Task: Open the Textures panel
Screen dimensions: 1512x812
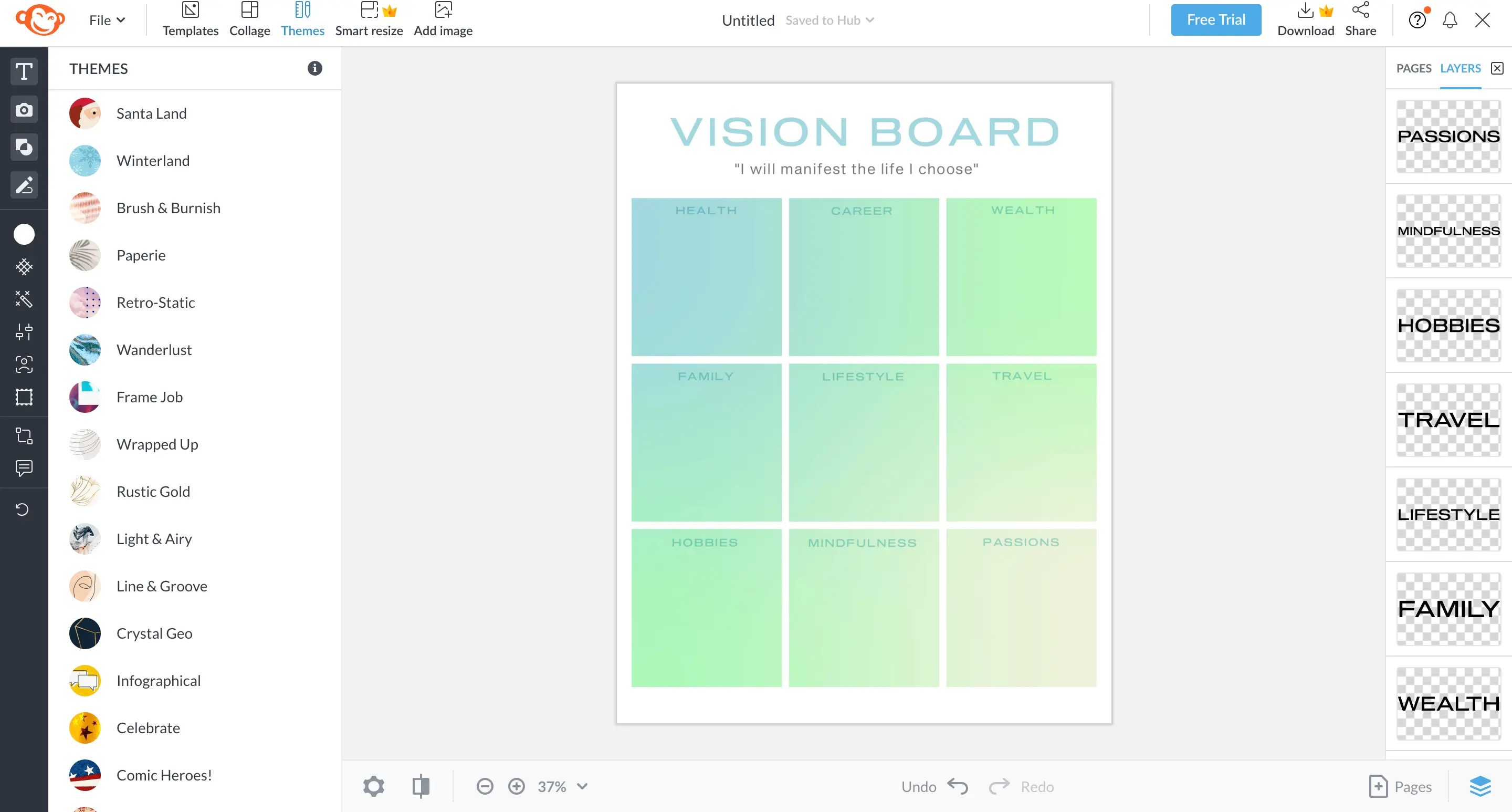Action: click(x=24, y=267)
